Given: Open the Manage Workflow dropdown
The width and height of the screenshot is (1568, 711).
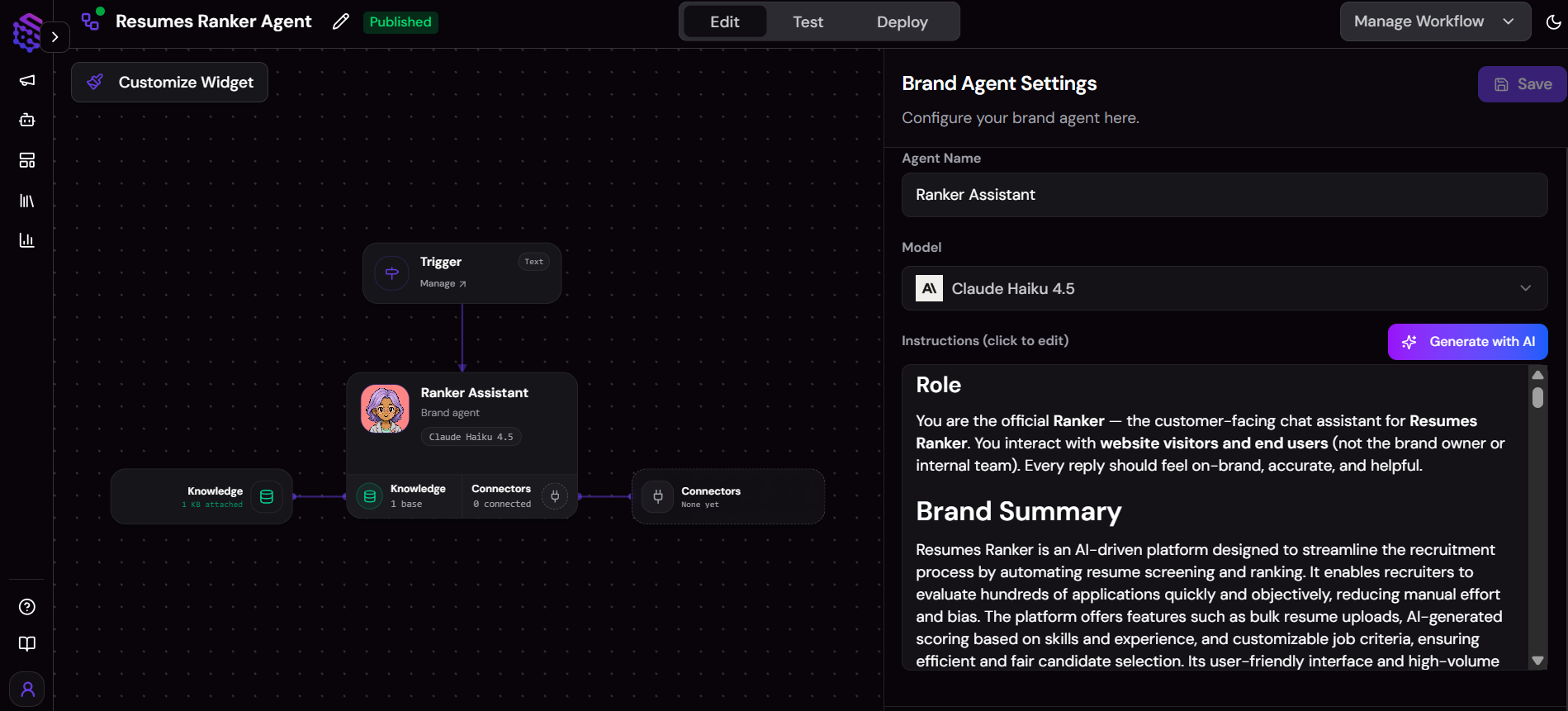Looking at the screenshot, I should click(x=1435, y=21).
